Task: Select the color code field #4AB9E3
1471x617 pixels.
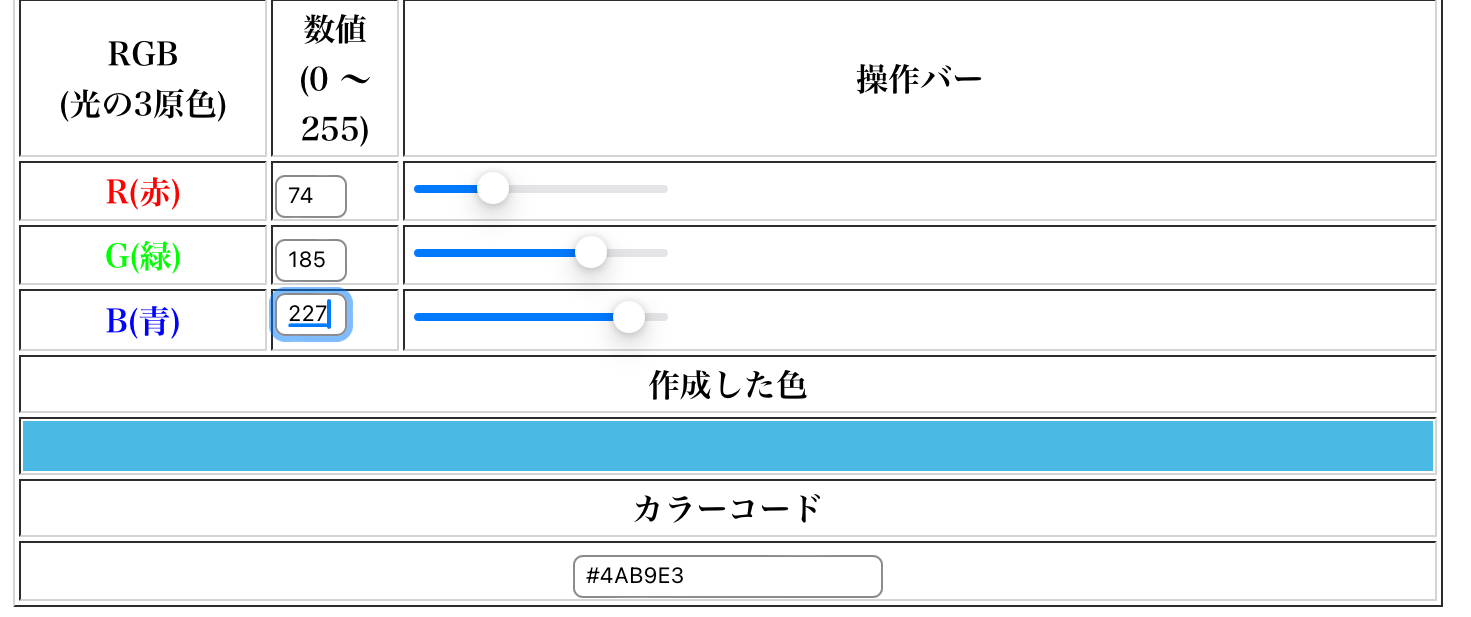Action: pos(727,577)
